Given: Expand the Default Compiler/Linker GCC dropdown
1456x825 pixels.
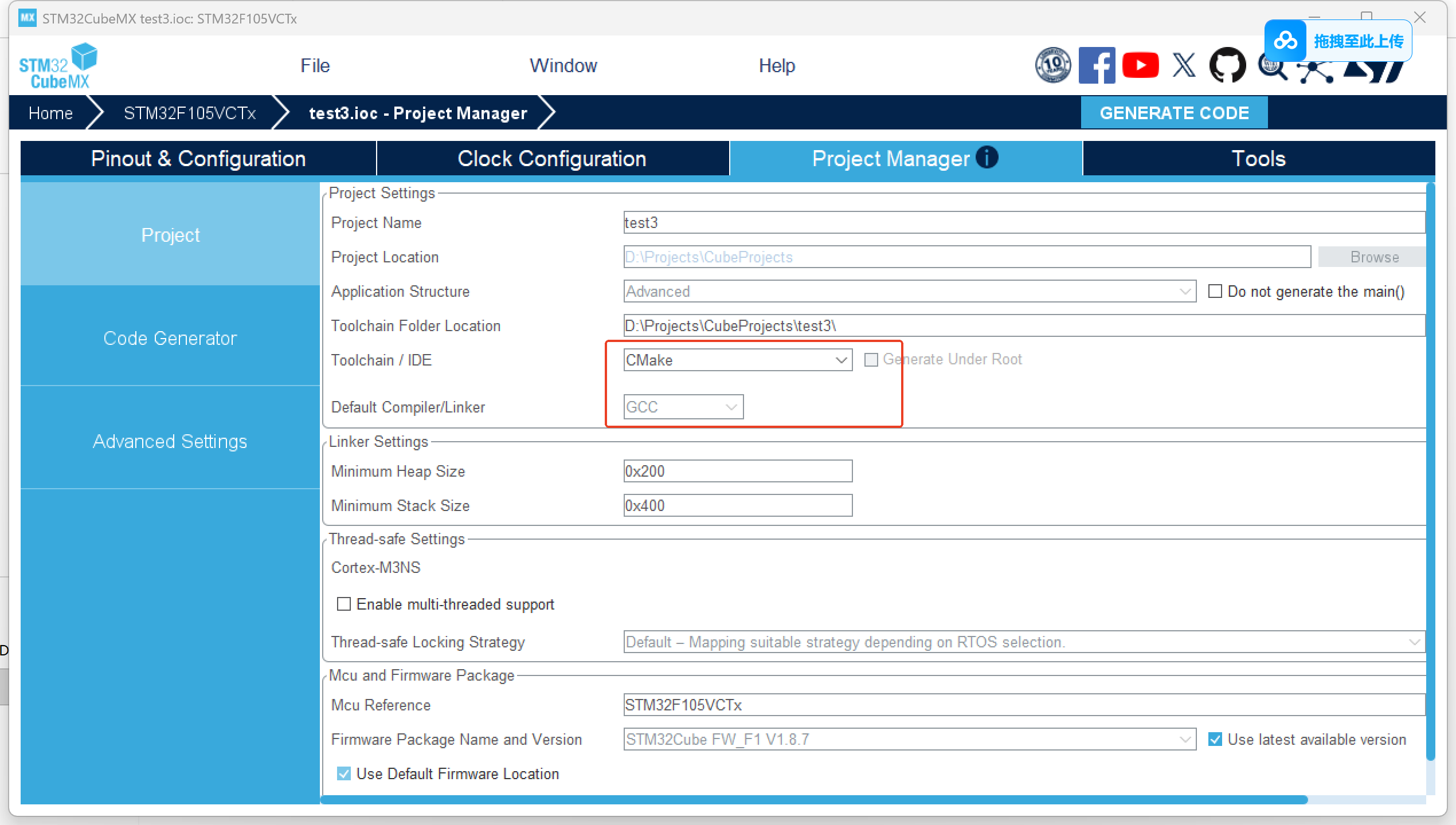Looking at the screenshot, I should 683,407.
